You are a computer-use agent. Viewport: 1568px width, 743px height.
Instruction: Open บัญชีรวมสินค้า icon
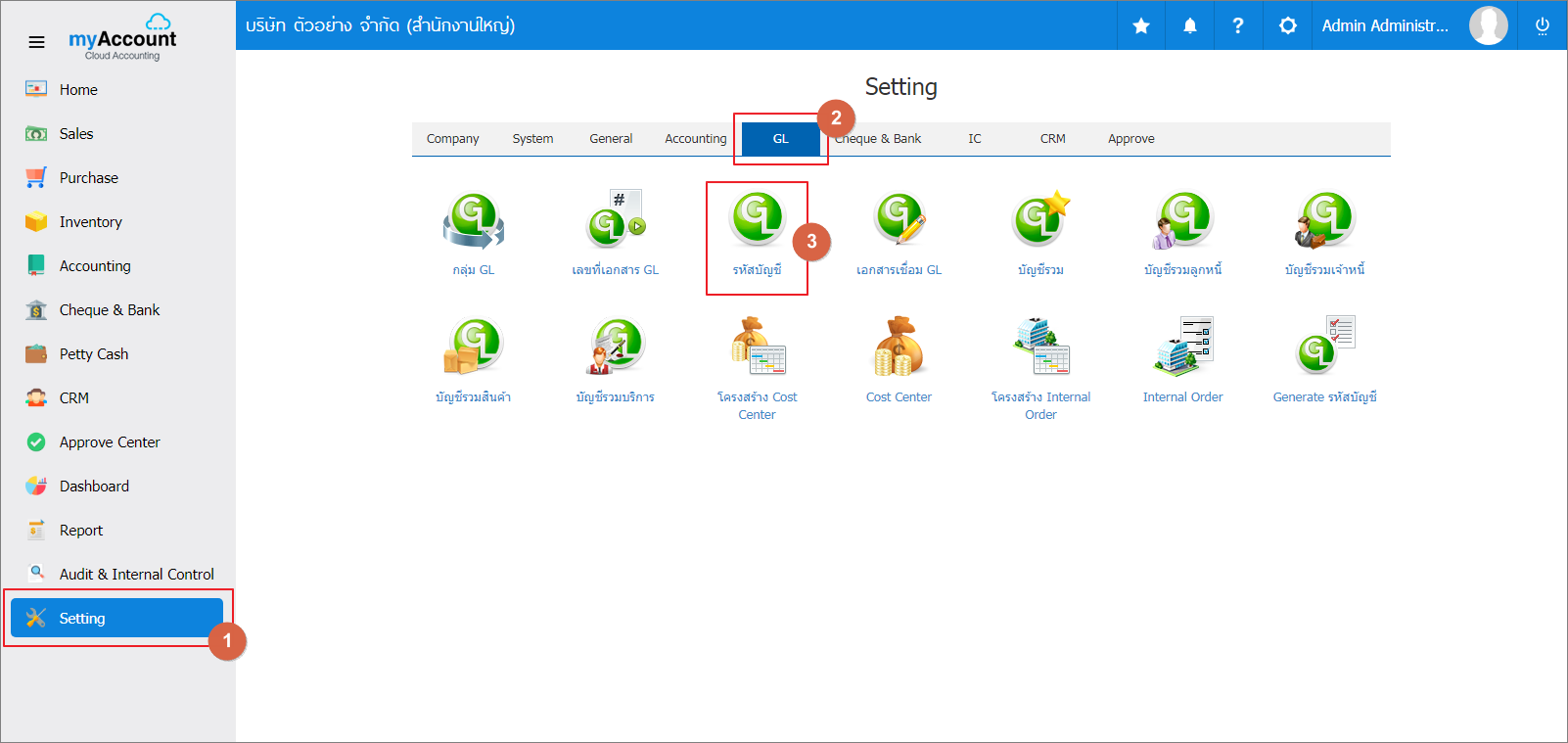474,347
